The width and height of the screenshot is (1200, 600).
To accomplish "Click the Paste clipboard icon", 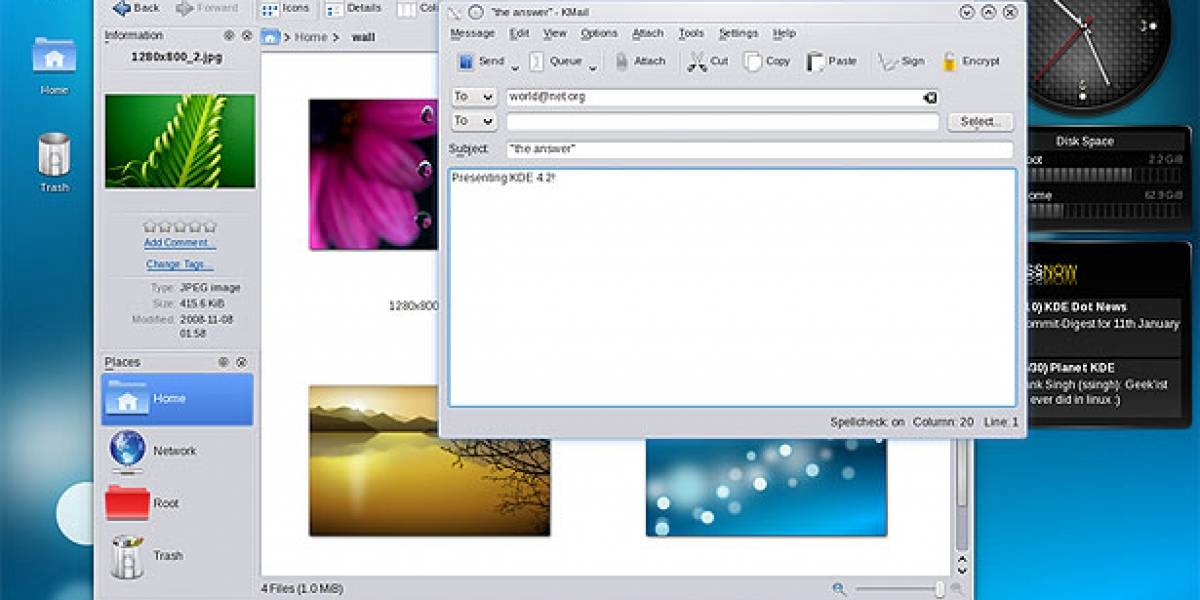I will click(816, 62).
